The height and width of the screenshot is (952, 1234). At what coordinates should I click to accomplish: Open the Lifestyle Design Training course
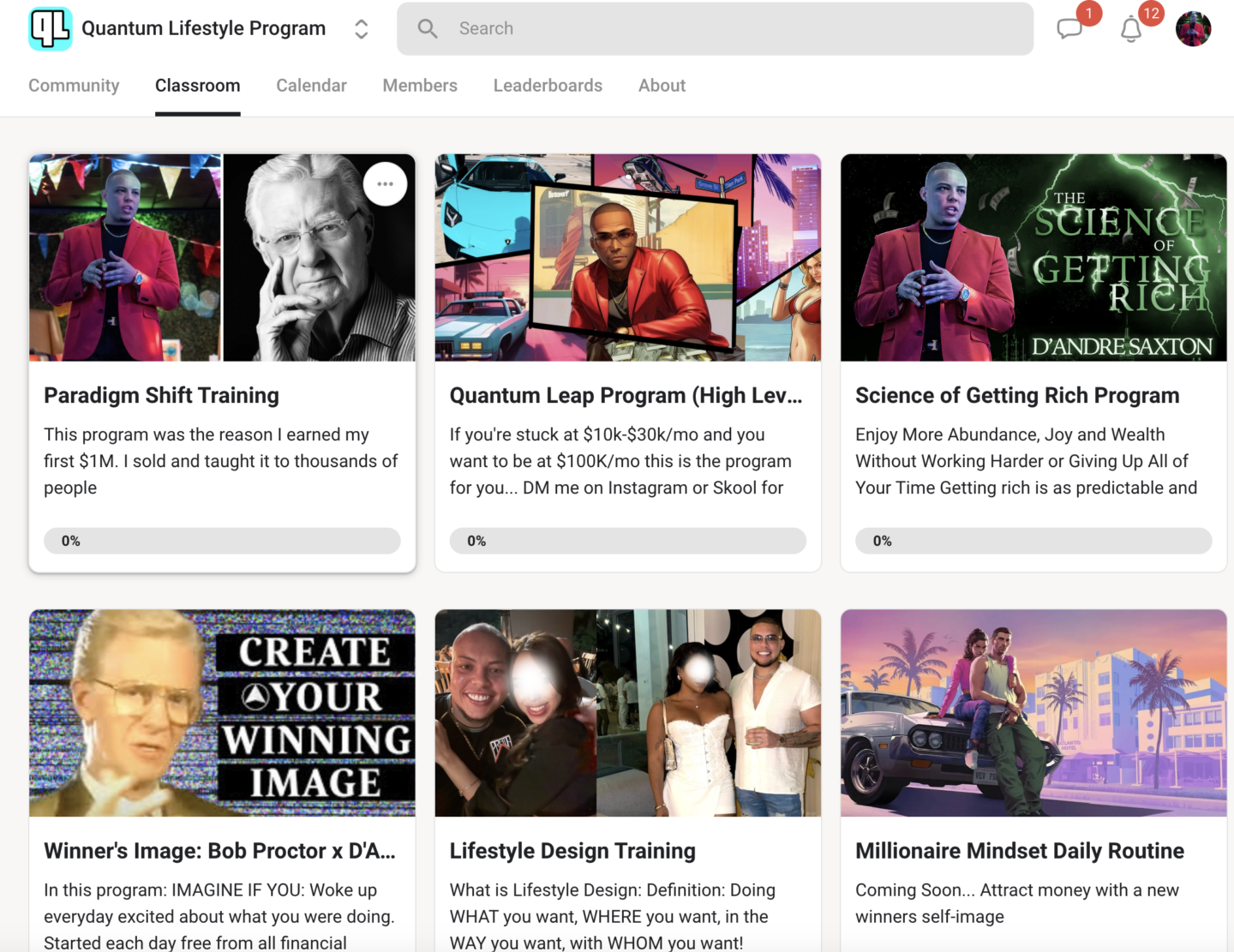pos(572,851)
